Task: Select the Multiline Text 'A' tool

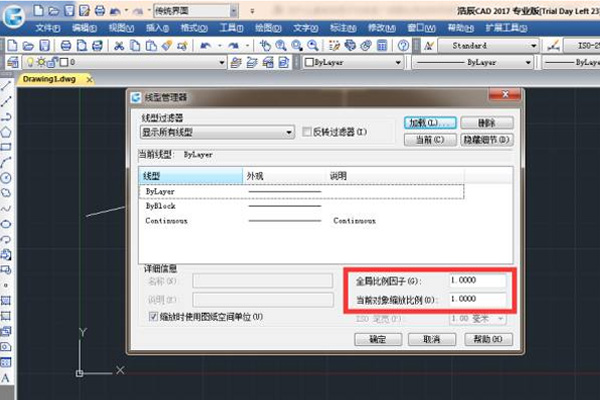Action: 6,379
